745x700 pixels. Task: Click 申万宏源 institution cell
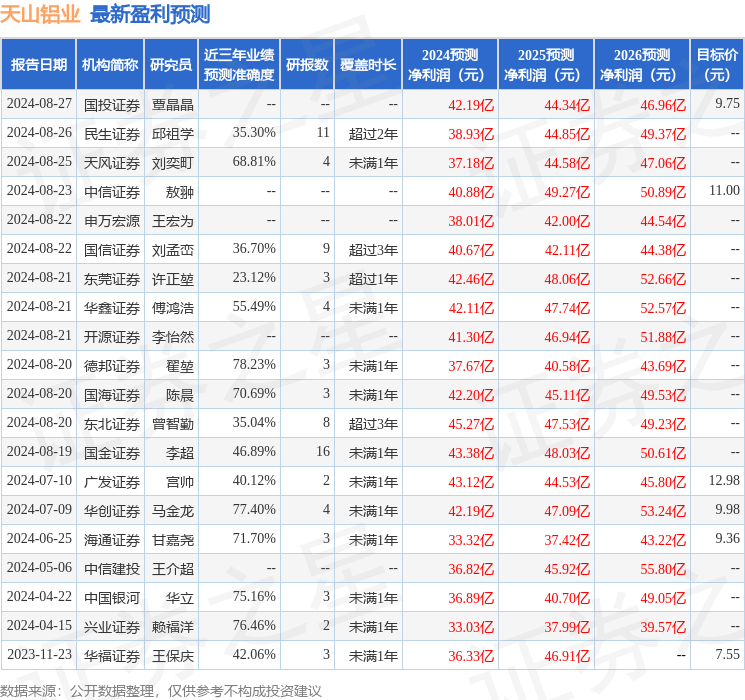[x=112, y=221]
